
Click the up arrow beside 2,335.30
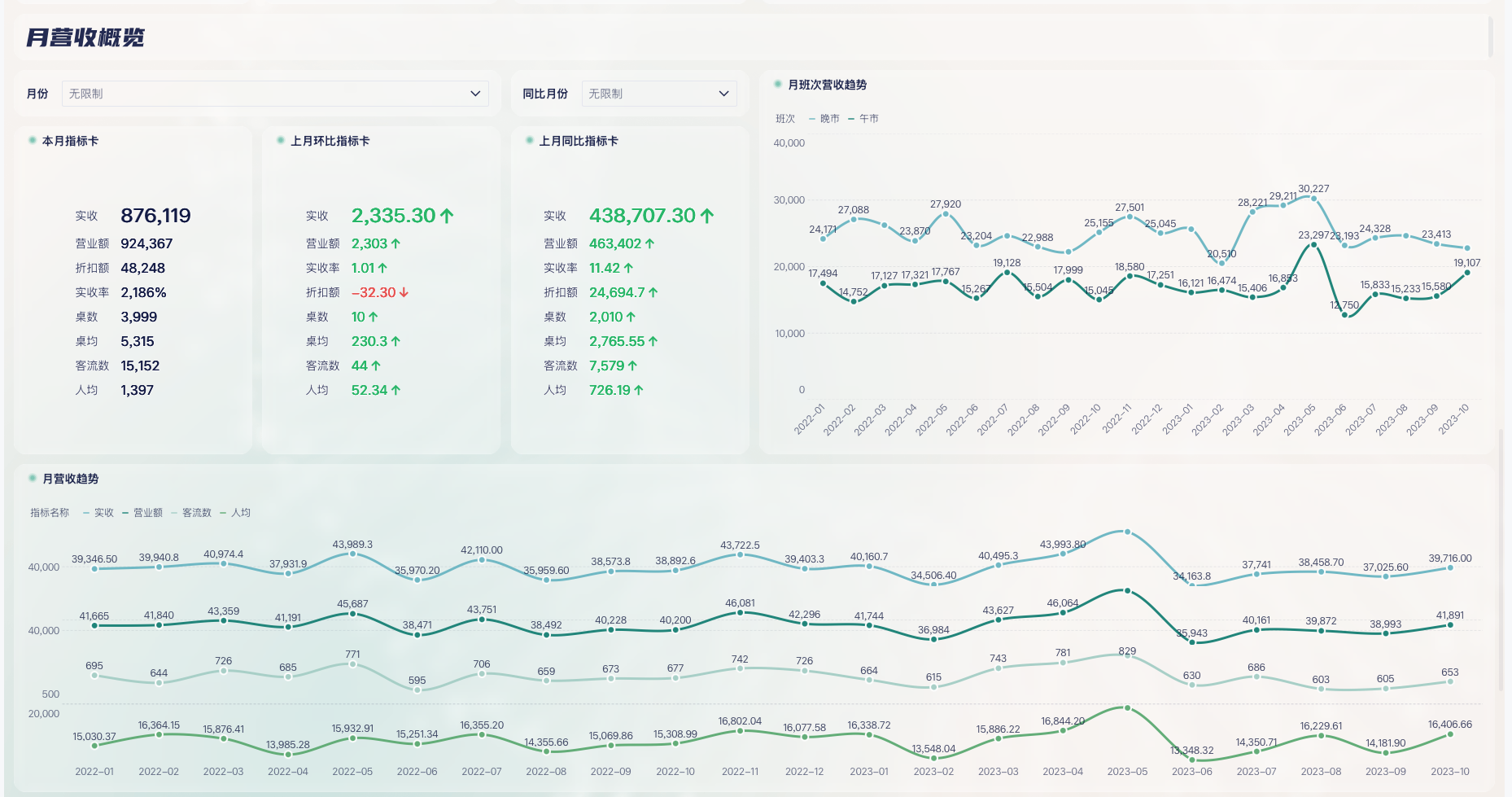[447, 216]
